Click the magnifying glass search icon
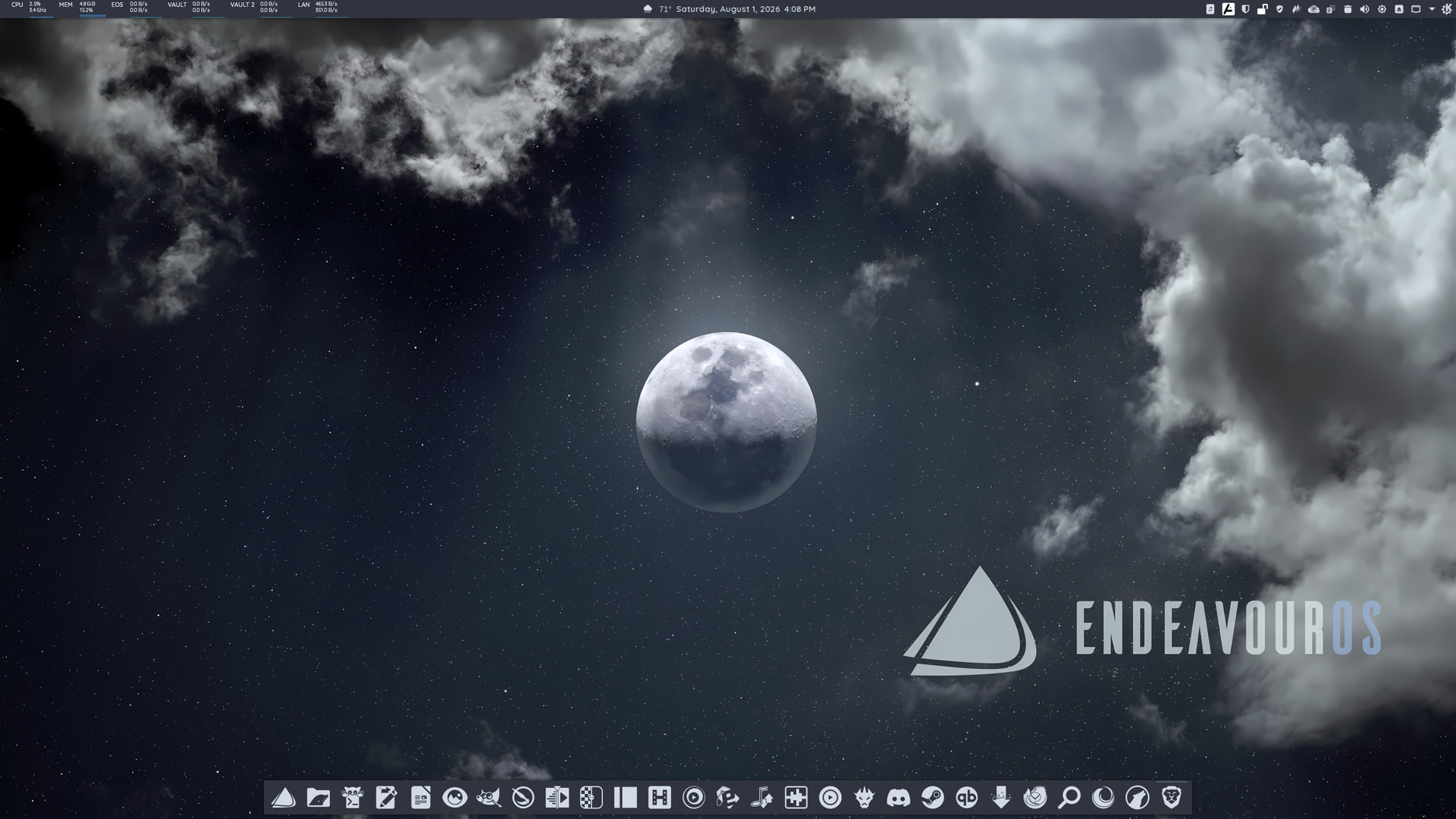 tap(1069, 798)
